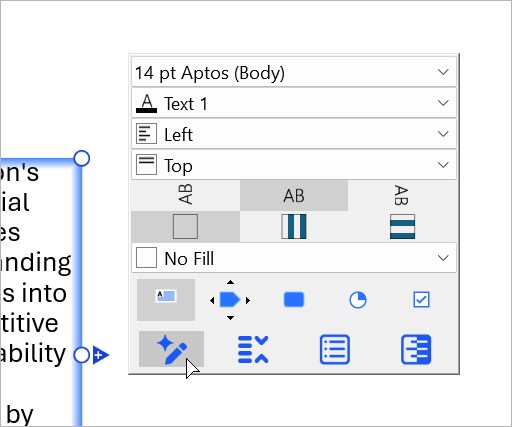The width and height of the screenshot is (512, 427).
Task: Toggle the checkbox element icon
Action: [421, 299]
